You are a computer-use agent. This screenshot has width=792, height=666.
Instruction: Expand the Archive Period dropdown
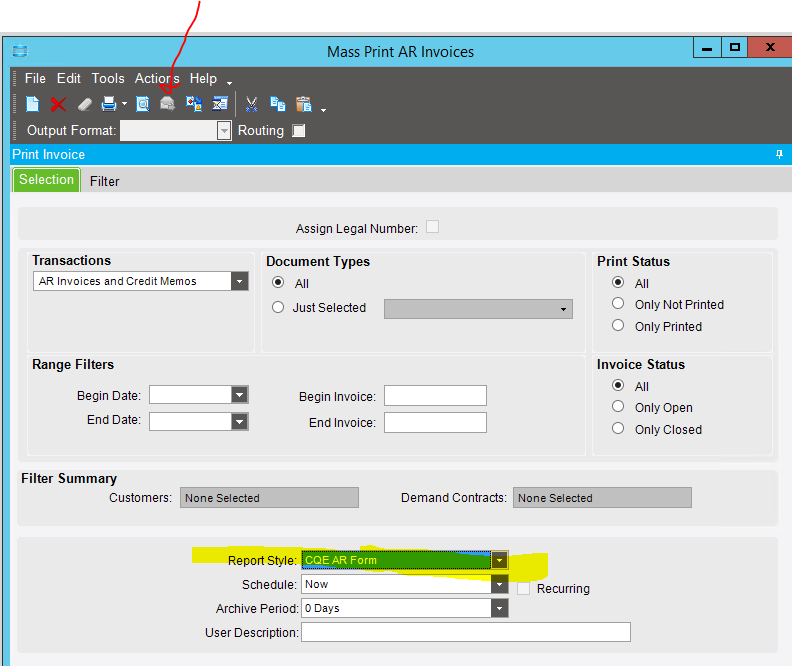[x=499, y=608]
